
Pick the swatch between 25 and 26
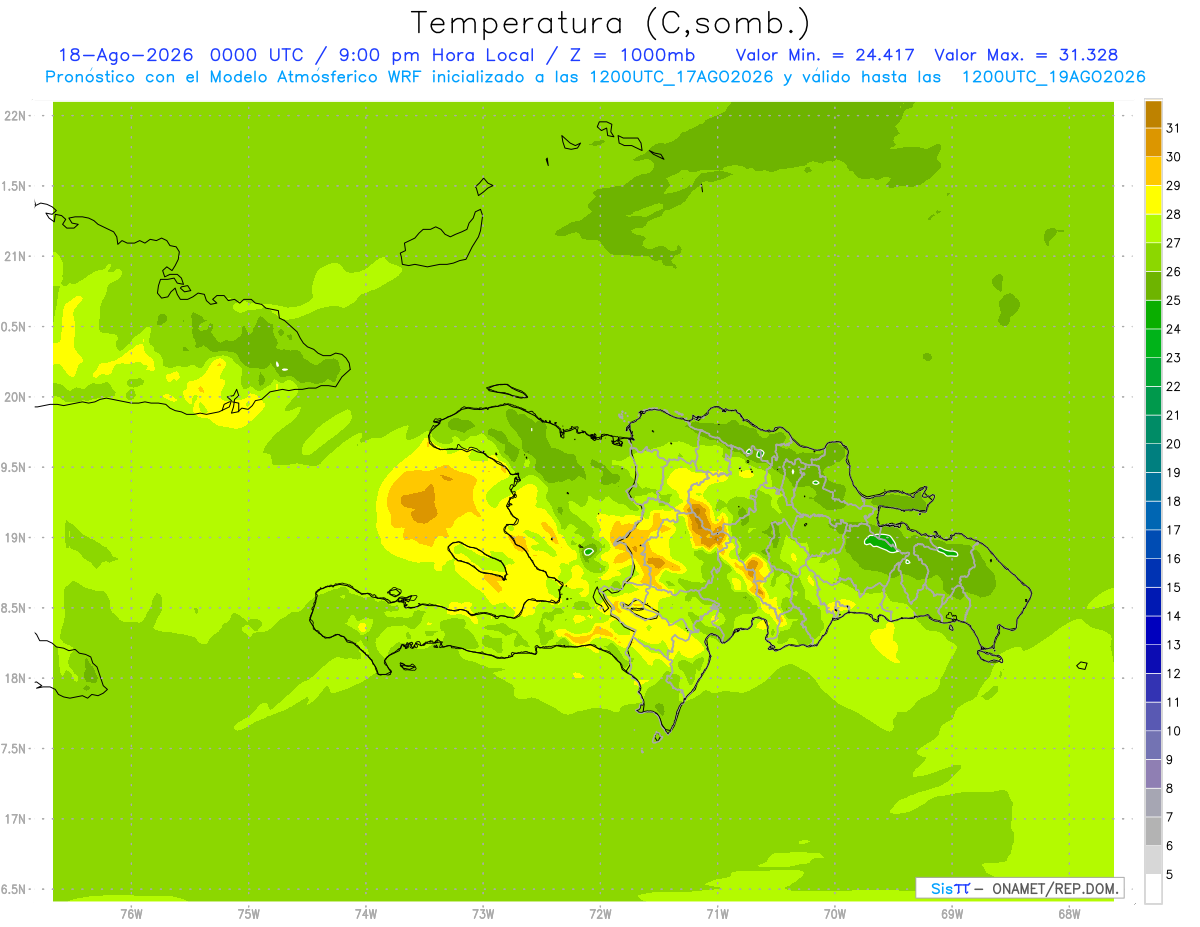point(1153,286)
